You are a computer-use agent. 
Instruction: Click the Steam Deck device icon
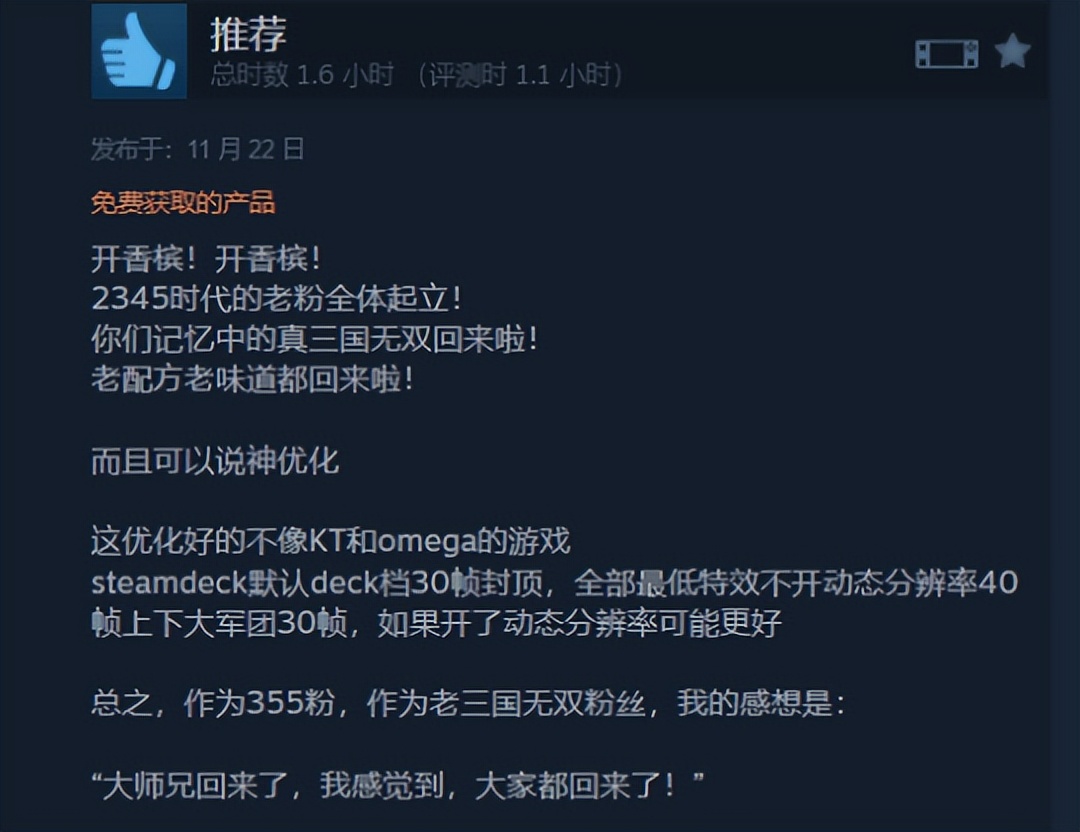click(x=946, y=54)
